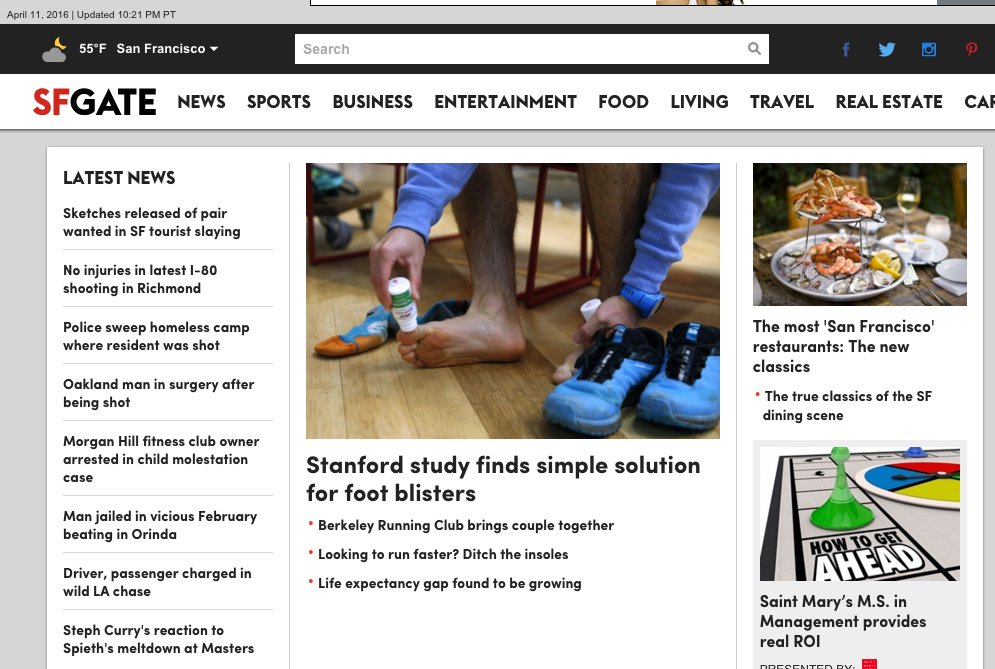View the foot blister runner photo

click(x=513, y=301)
